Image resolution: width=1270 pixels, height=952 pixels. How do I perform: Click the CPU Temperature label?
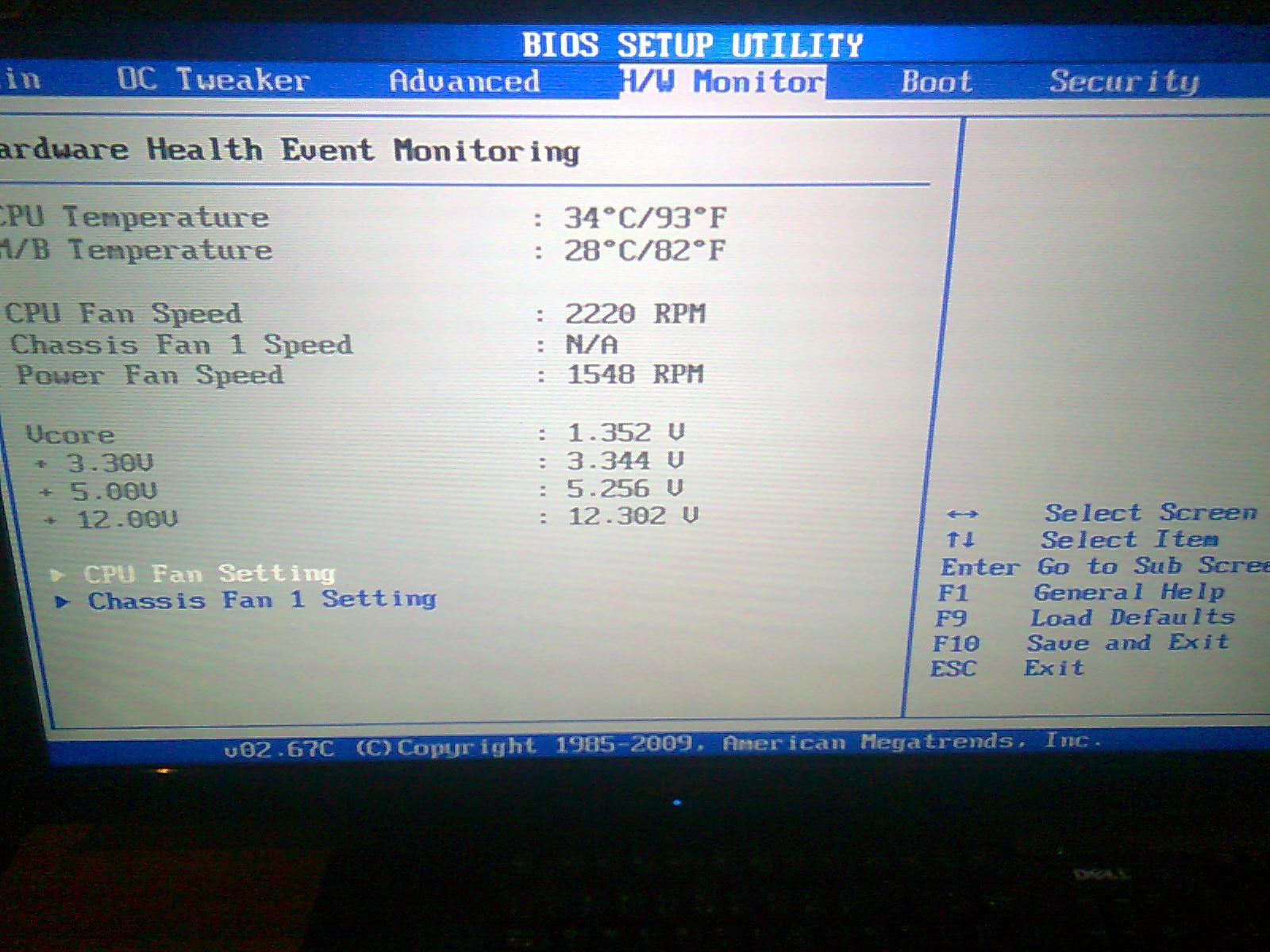pyautogui.click(x=134, y=217)
